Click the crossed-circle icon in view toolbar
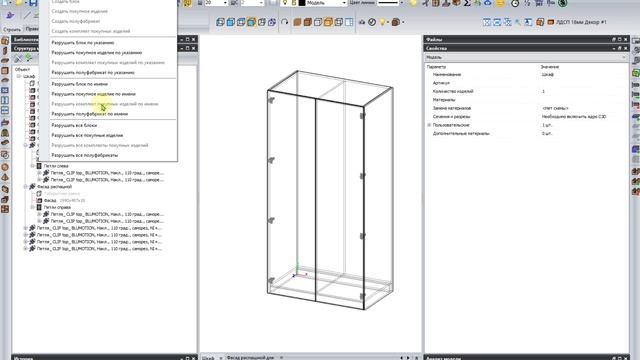This screenshot has width=640, height=360. tap(372, 22)
